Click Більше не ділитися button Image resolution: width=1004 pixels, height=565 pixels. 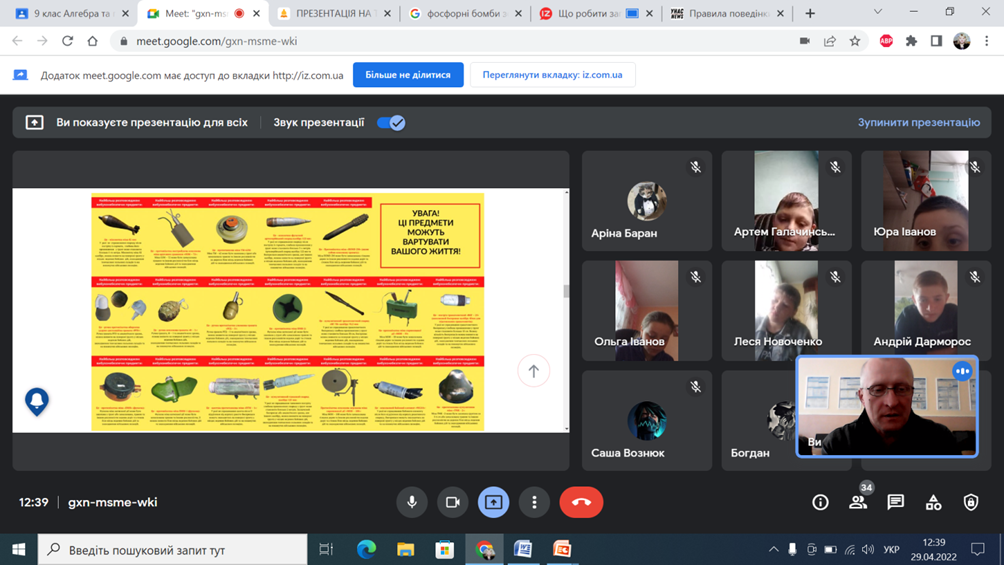click(408, 75)
